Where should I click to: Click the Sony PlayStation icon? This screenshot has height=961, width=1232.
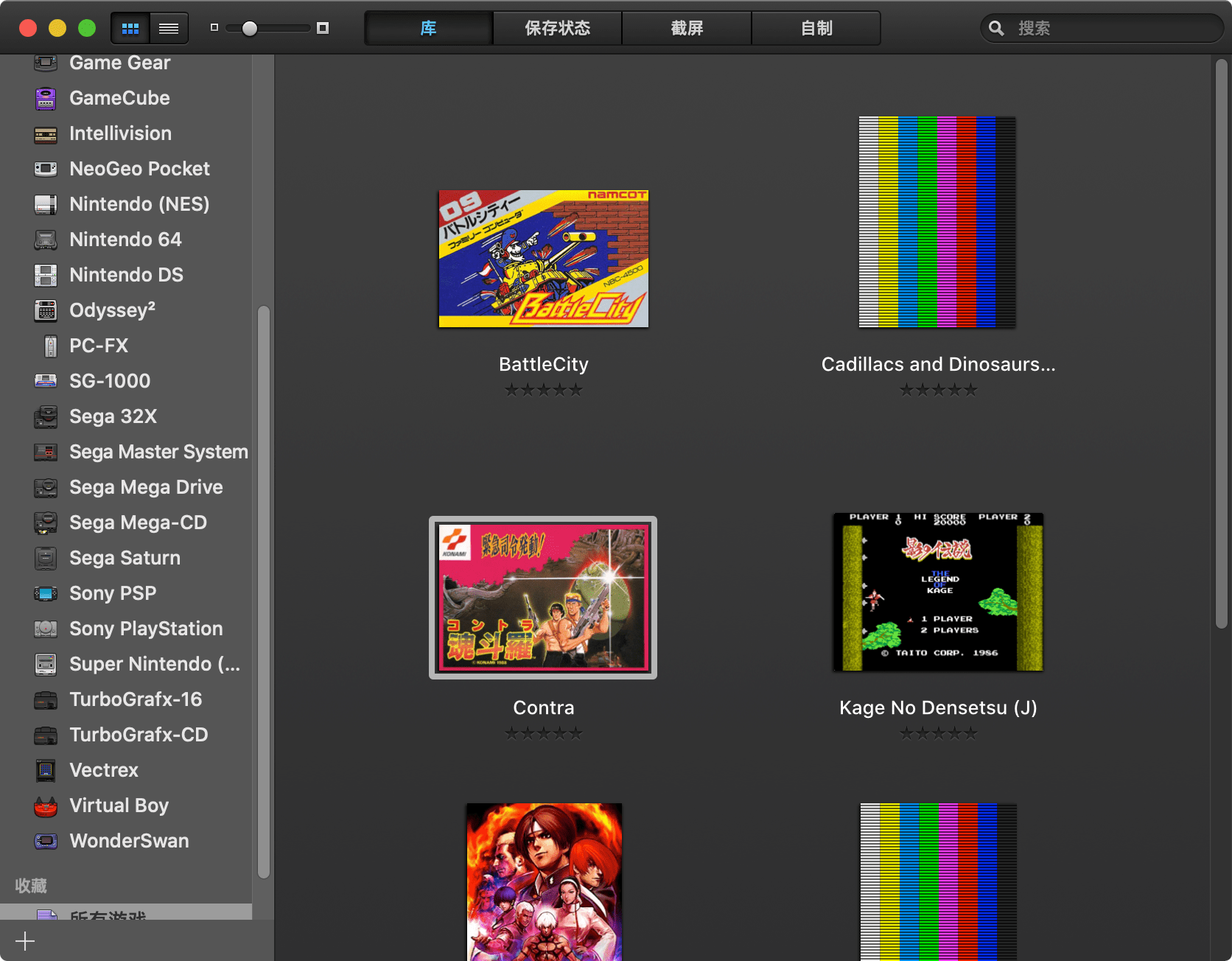[46, 629]
